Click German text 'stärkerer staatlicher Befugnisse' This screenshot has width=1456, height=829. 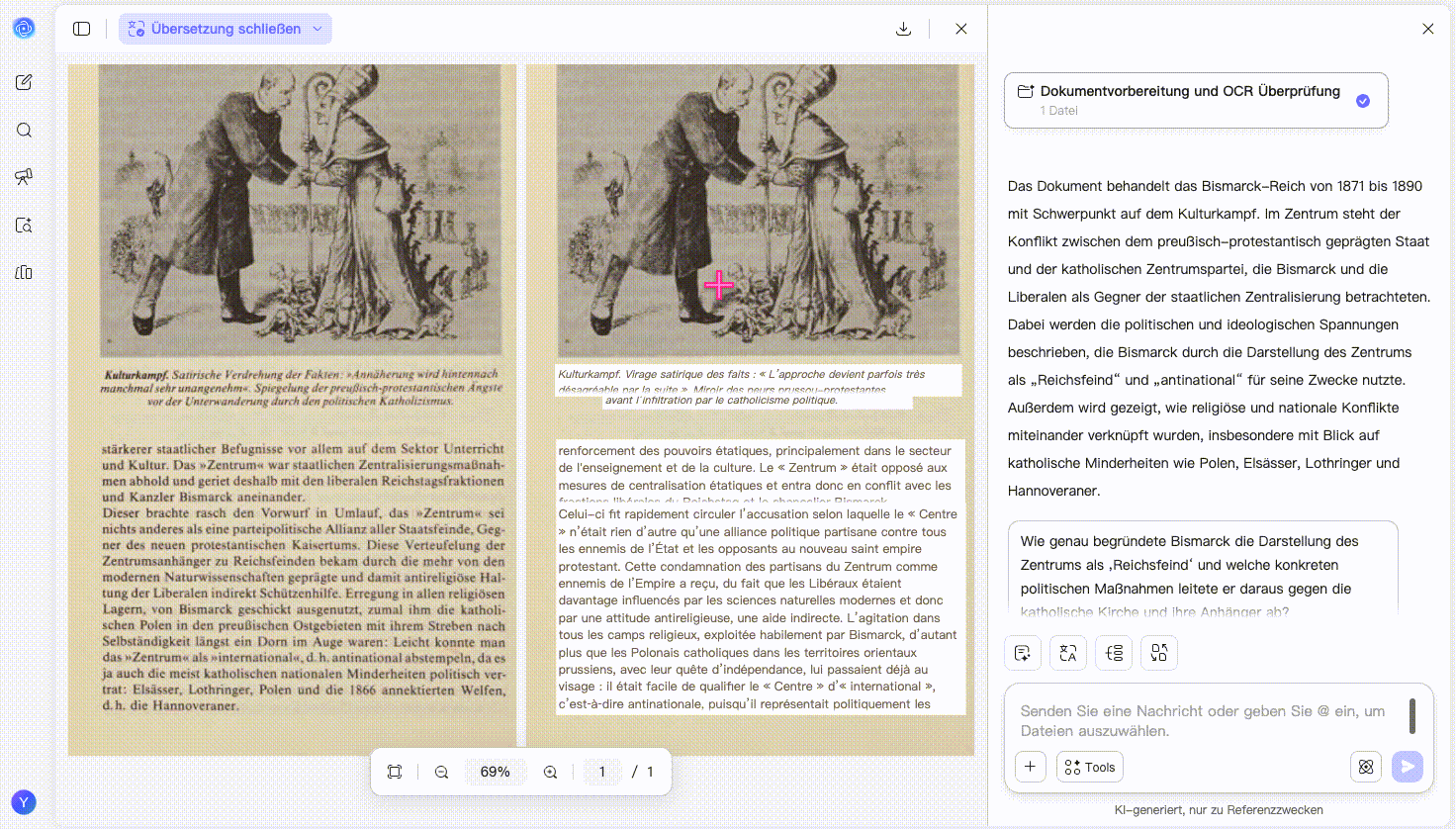(303, 473)
